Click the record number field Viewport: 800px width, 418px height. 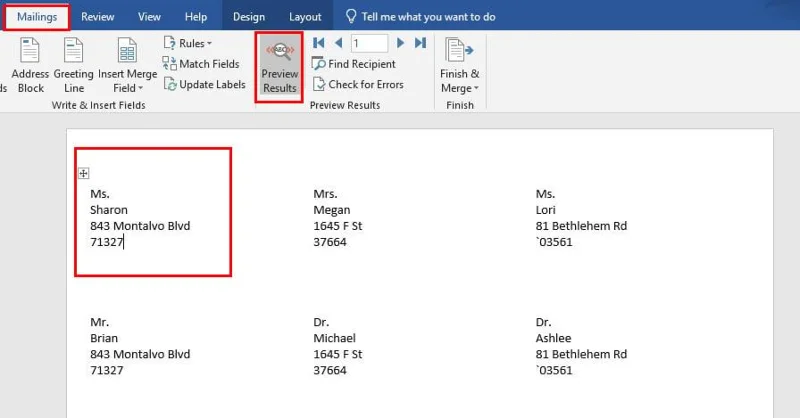tap(369, 43)
